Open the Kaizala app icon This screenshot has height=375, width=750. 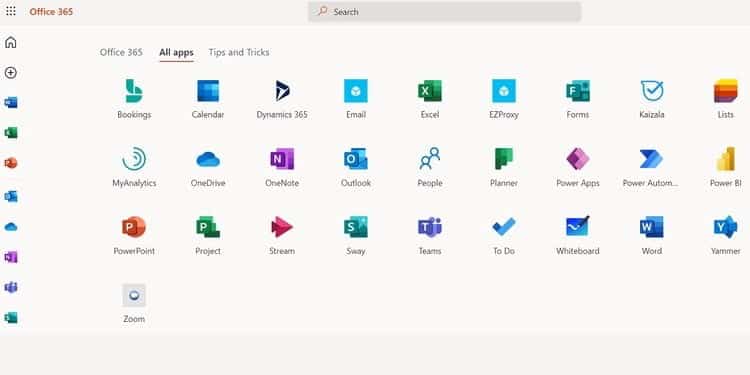click(652, 91)
